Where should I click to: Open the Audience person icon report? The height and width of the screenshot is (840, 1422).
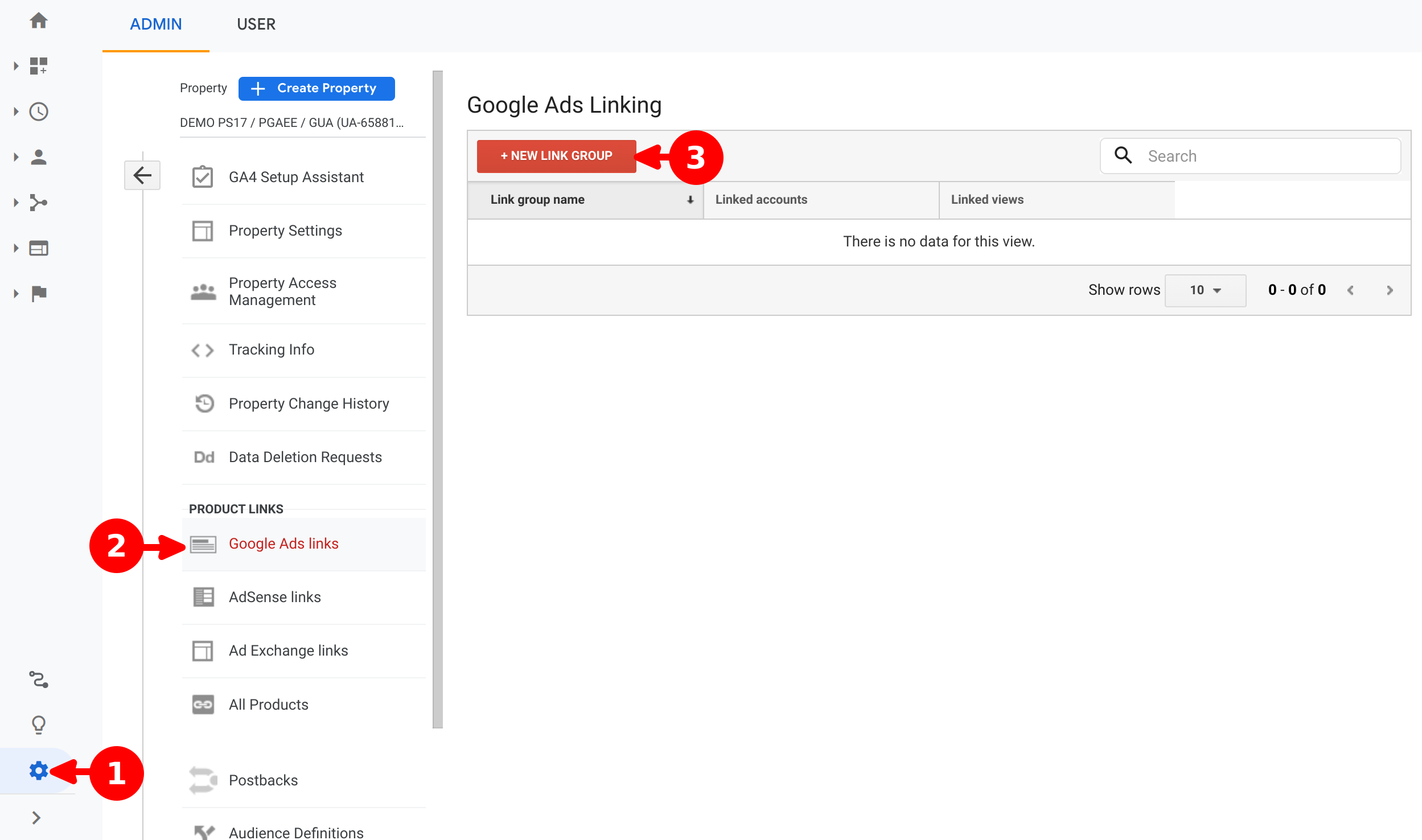point(38,157)
